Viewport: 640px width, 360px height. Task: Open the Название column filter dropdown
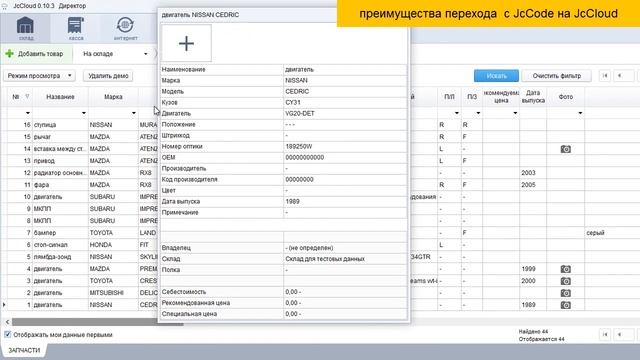click(x=84, y=113)
